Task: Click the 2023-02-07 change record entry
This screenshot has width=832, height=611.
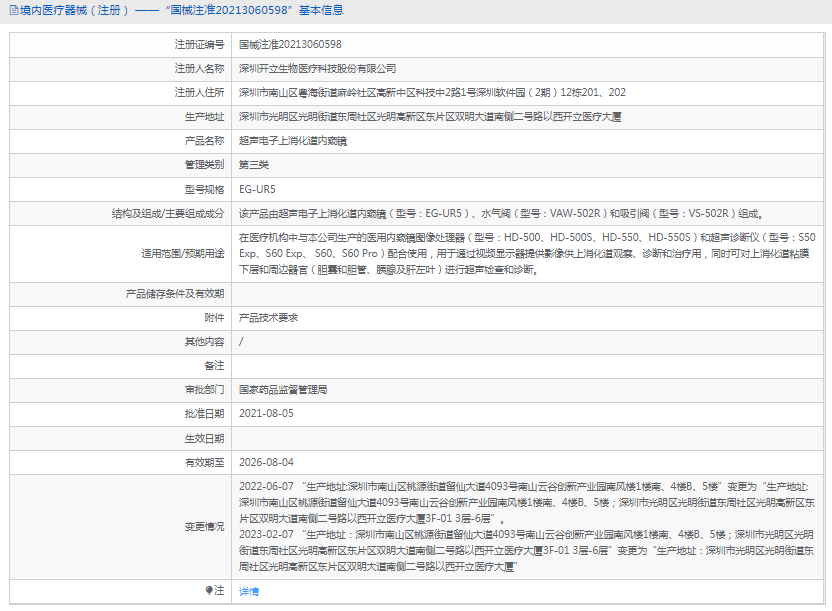Action: [x=527, y=551]
